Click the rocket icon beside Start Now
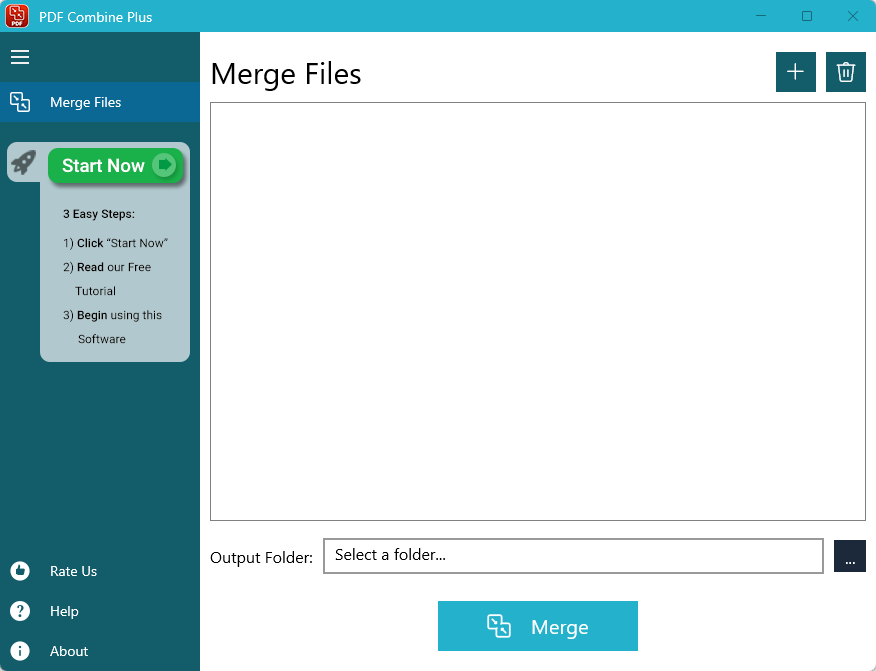The height and width of the screenshot is (671, 876). point(22,162)
